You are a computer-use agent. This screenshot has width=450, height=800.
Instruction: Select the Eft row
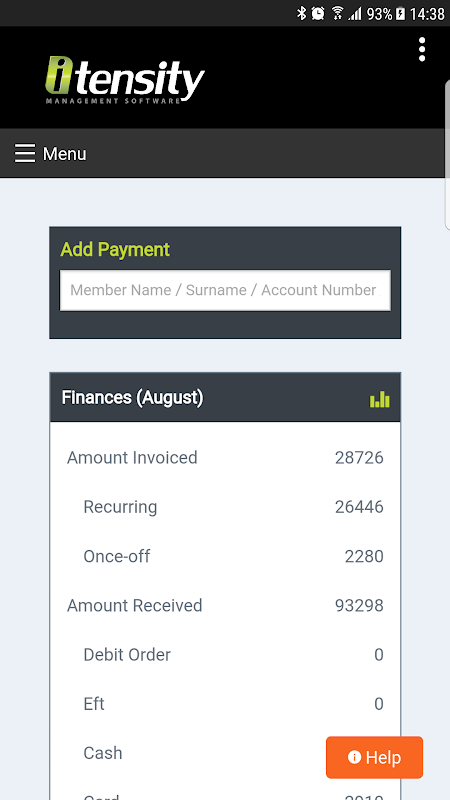click(225, 704)
